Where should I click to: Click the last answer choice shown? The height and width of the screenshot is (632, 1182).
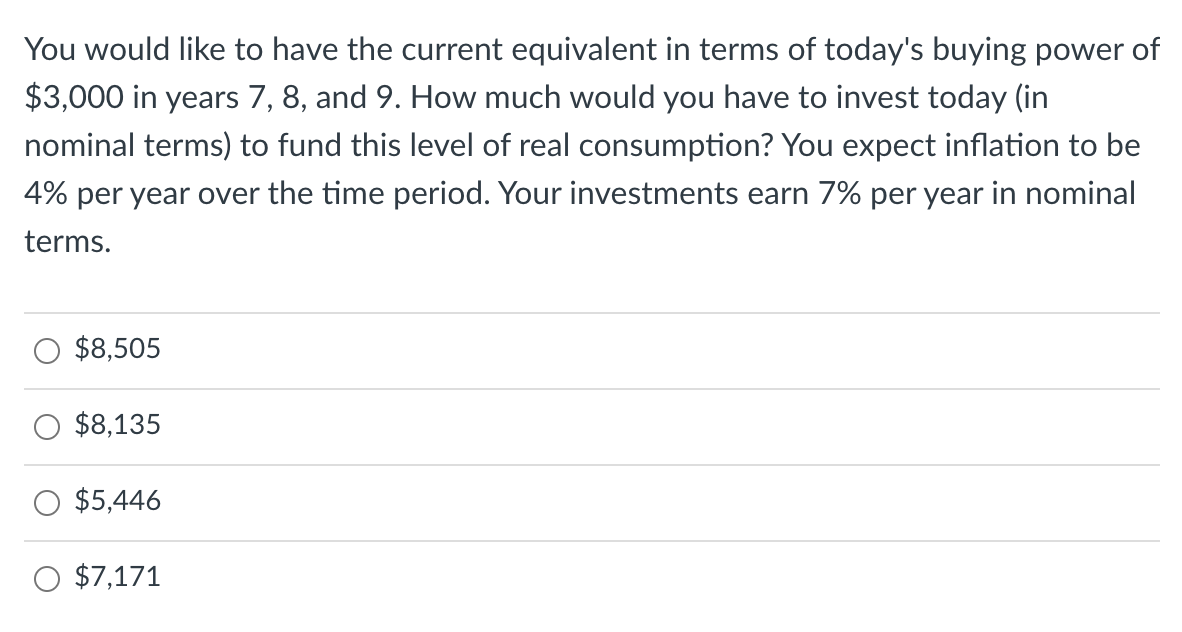tap(117, 577)
